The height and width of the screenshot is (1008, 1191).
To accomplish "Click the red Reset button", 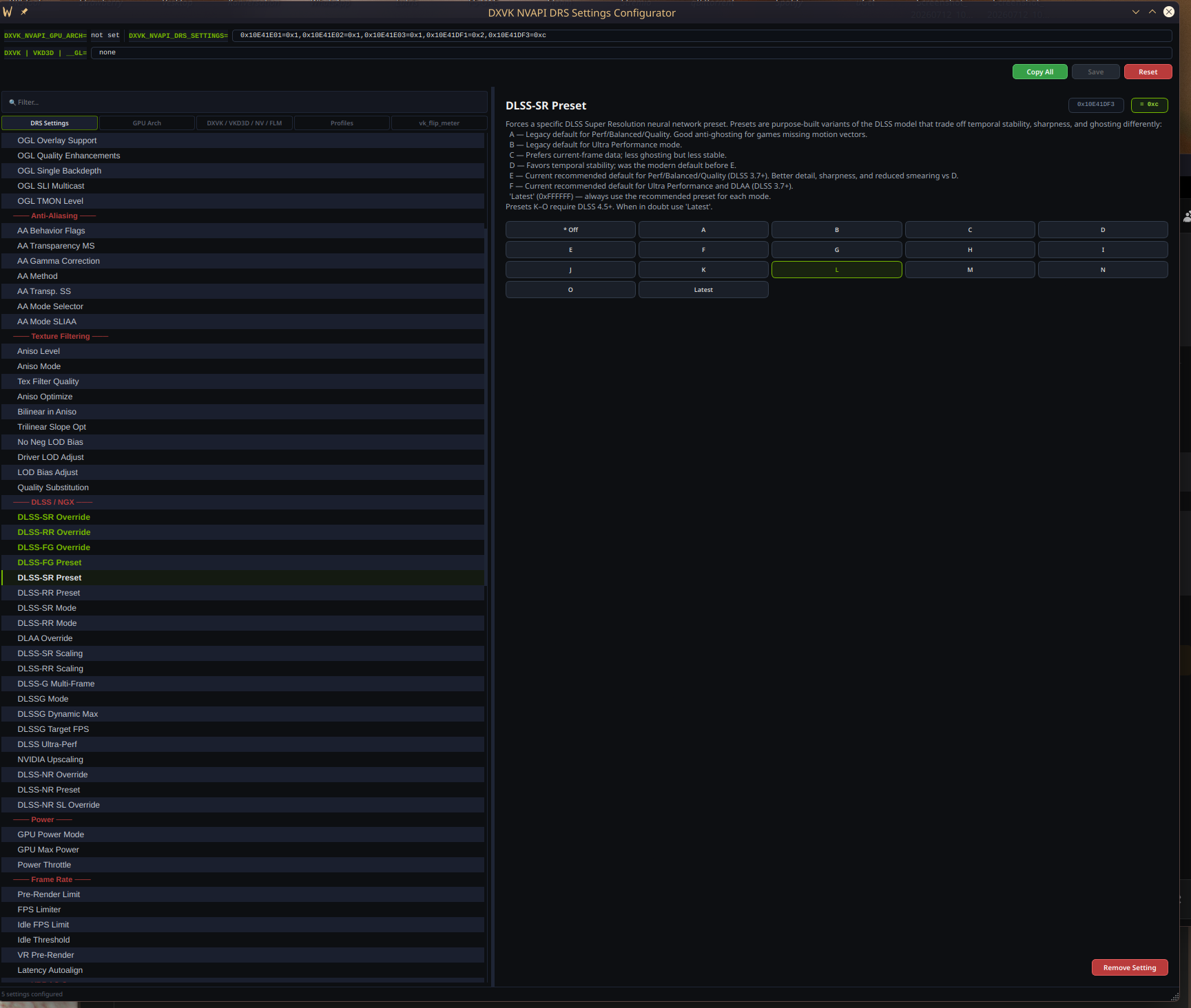I will 1148,72.
